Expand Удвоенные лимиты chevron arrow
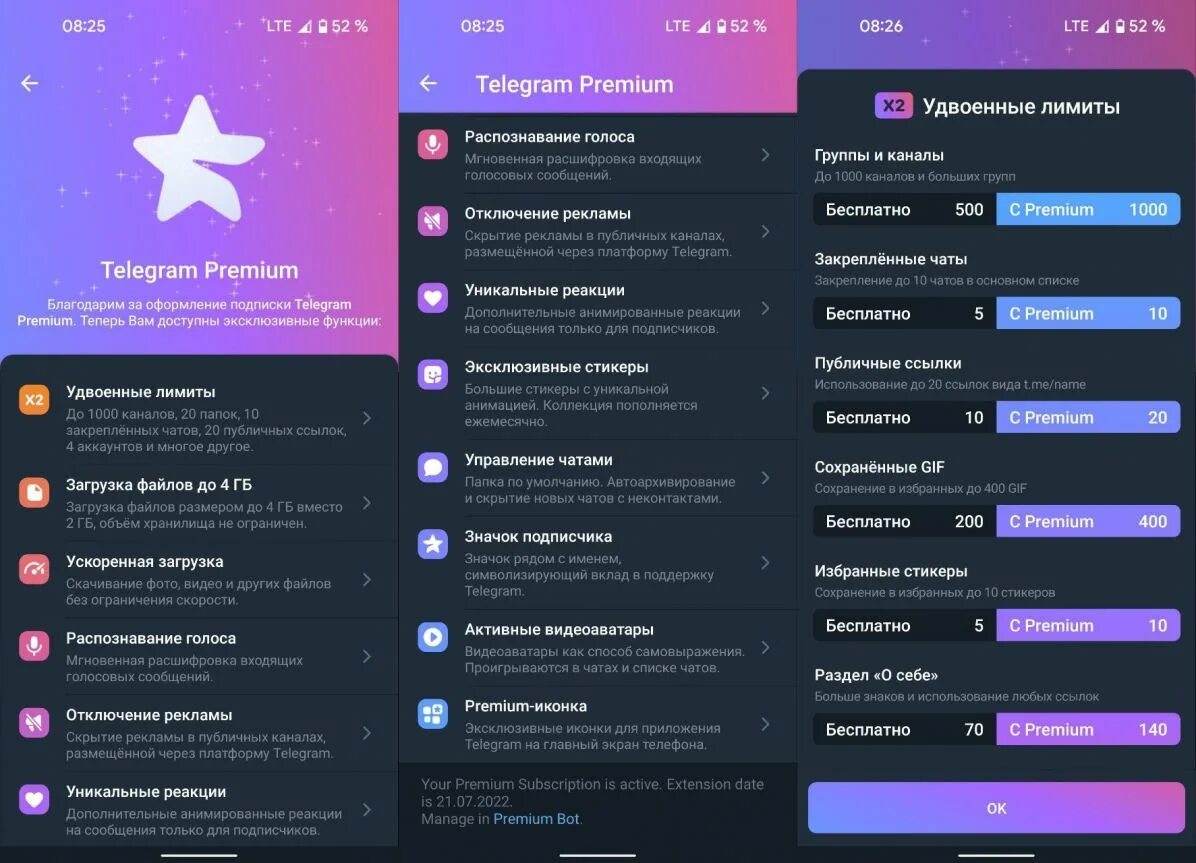1196x863 pixels. (x=367, y=418)
